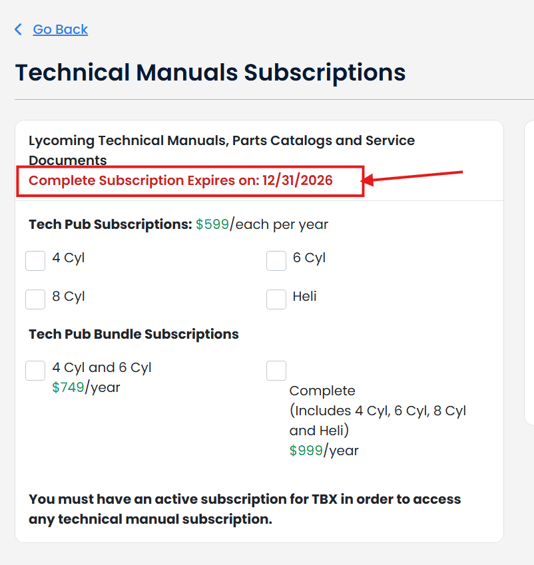This screenshot has width=534, height=565.
Task: Tick the 6 Cyl subscription checkbox
Action: click(x=276, y=261)
